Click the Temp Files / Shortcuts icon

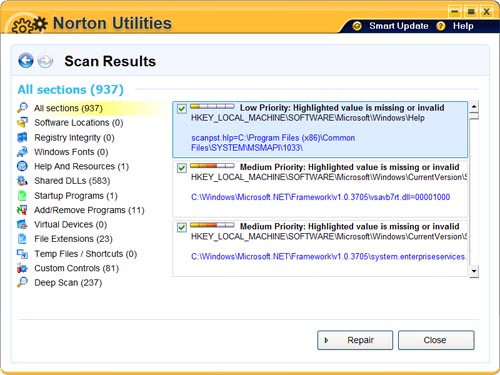[22, 254]
